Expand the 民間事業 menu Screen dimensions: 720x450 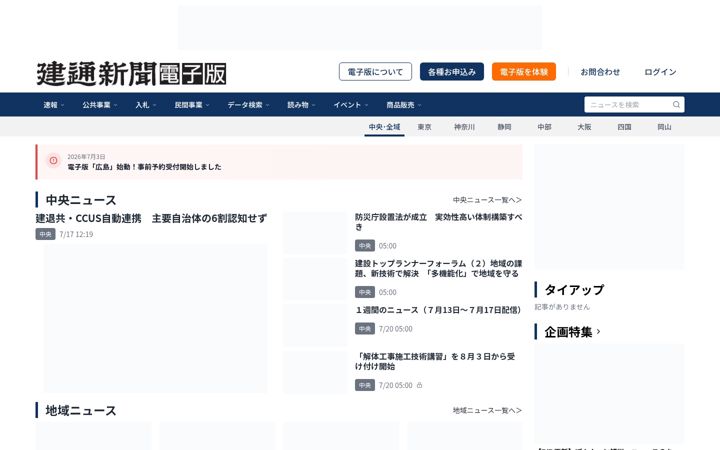(x=191, y=105)
